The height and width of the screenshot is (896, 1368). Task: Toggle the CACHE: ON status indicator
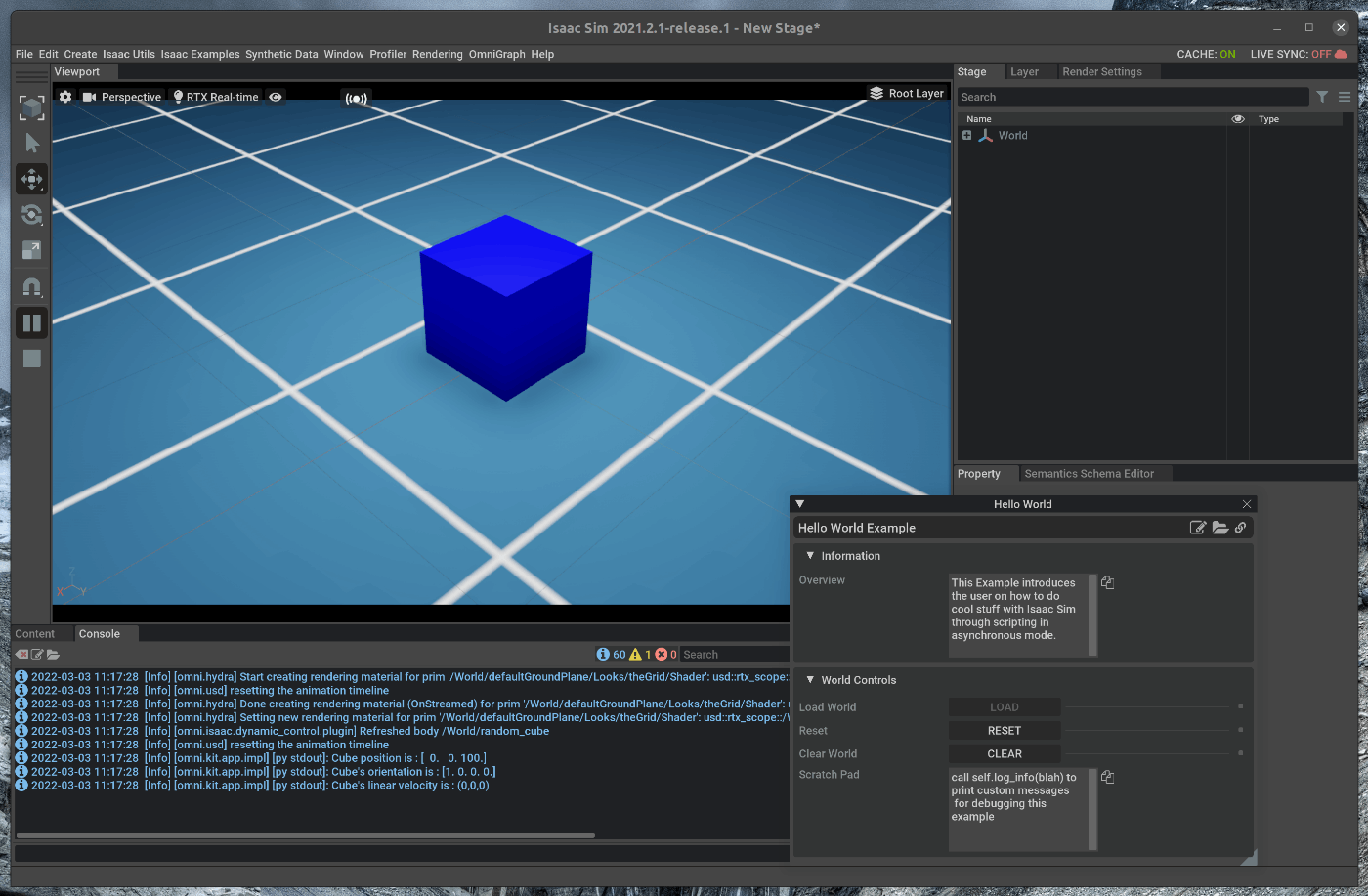(x=1206, y=54)
